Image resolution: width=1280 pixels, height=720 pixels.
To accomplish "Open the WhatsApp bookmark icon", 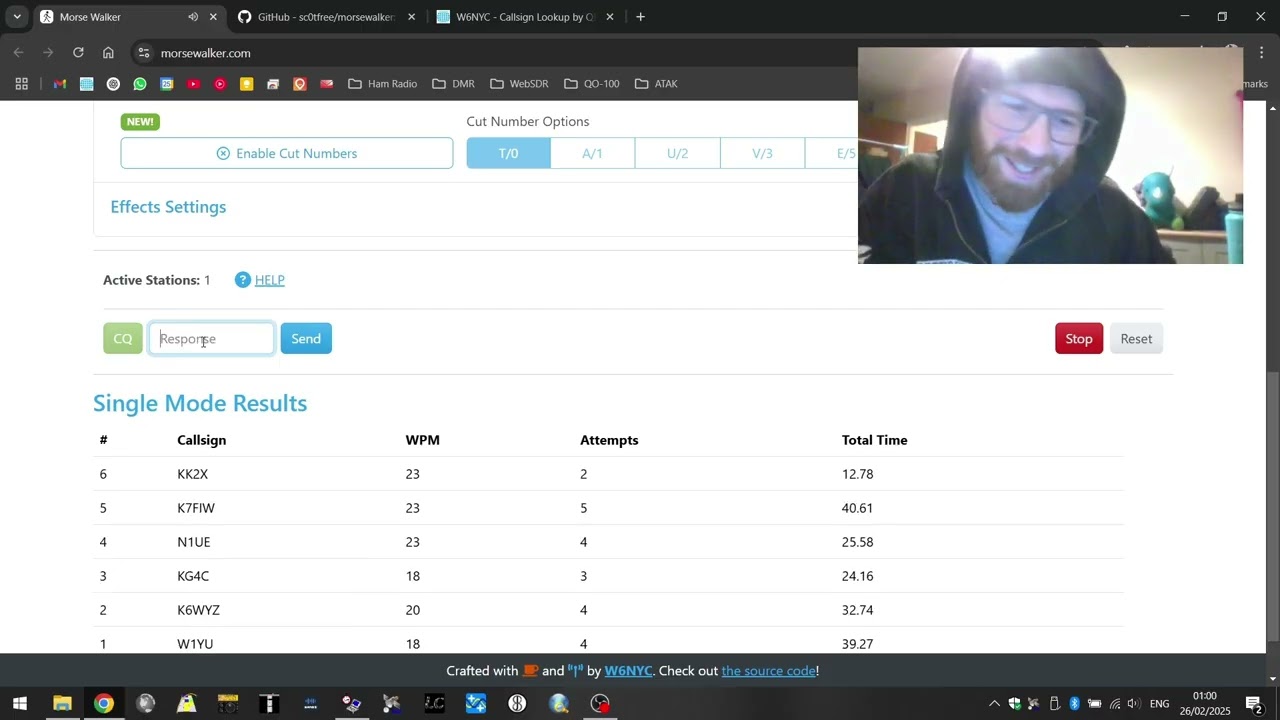I will click(x=140, y=84).
